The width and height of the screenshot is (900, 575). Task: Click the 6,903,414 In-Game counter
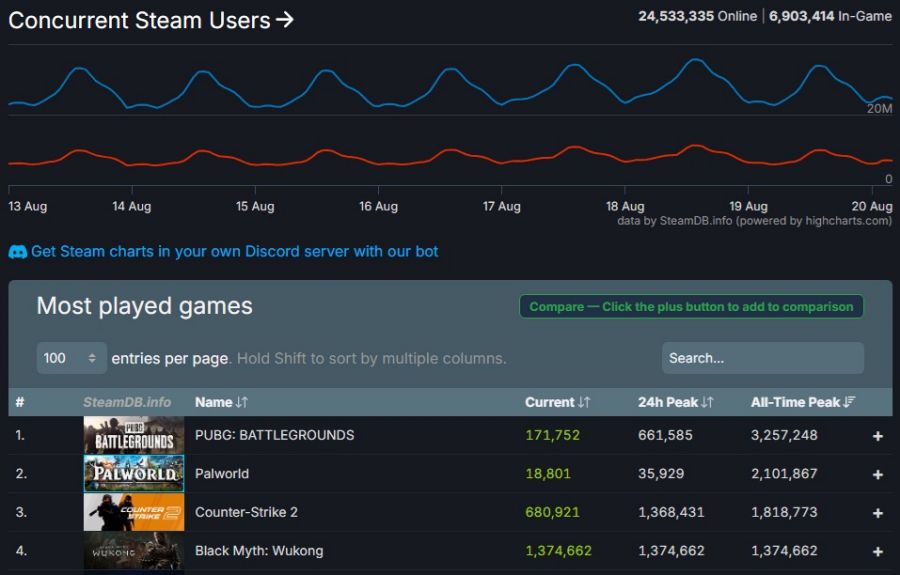click(830, 16)
